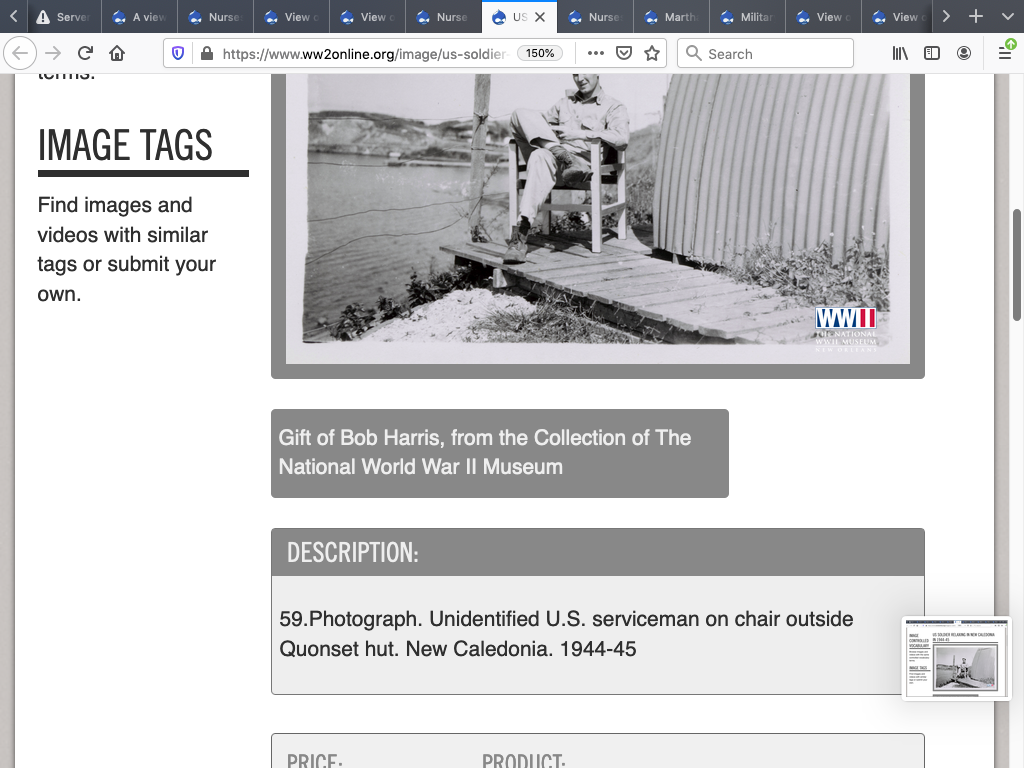Toggle the sidebar view
Image resolution: width=1024 pixels, height=768 pixels.
(x=932, y=54)
